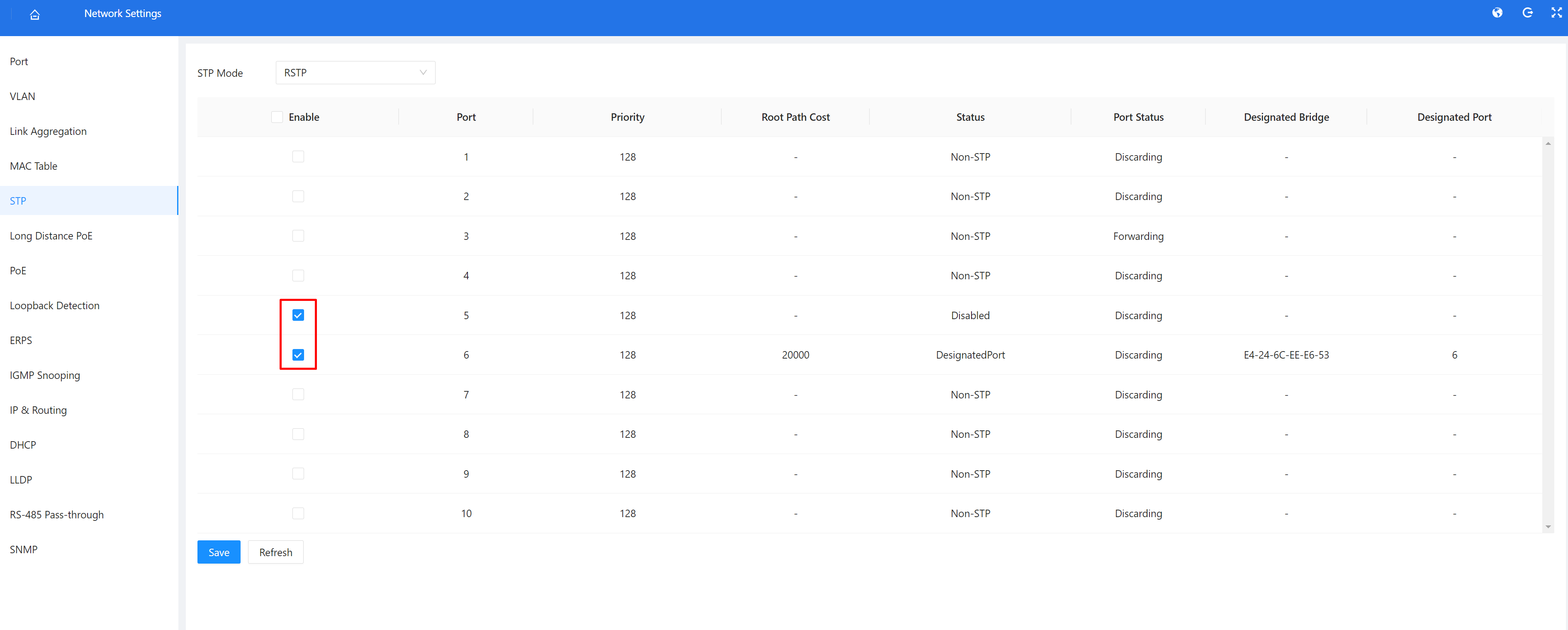Click the logout icon in the top bar
Screen dimensions: 1568x630
pyautogui.click(x=1528, y=12)
